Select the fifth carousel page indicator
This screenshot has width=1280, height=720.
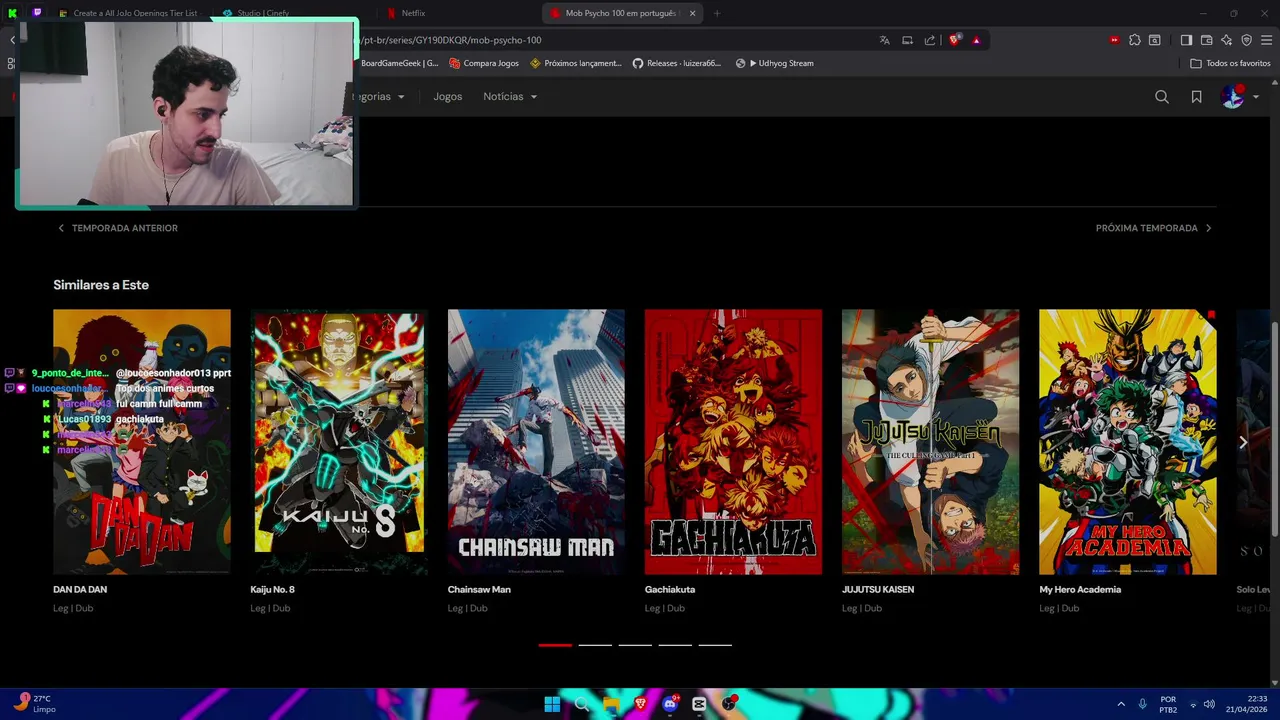(715, 645)
